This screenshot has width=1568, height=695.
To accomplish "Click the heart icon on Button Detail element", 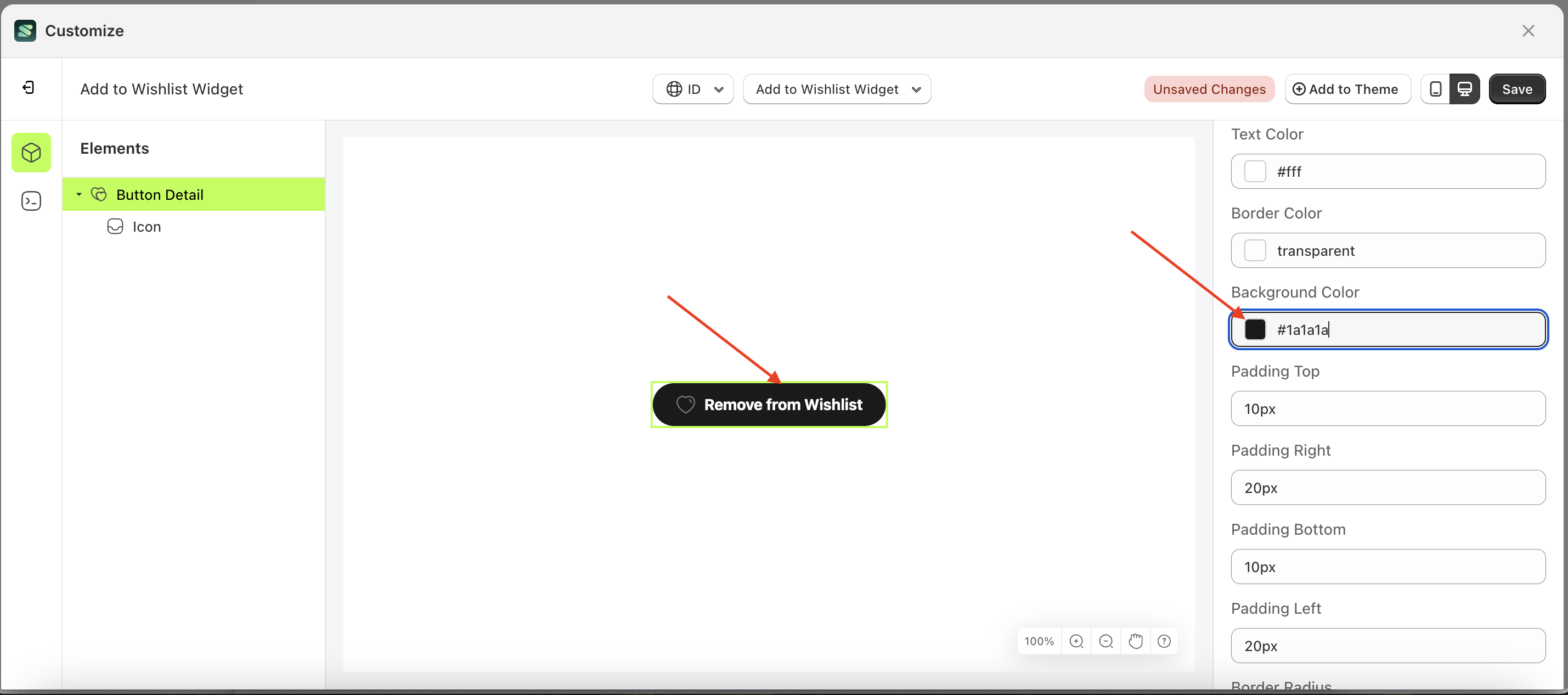I will [x=98, y=194].
